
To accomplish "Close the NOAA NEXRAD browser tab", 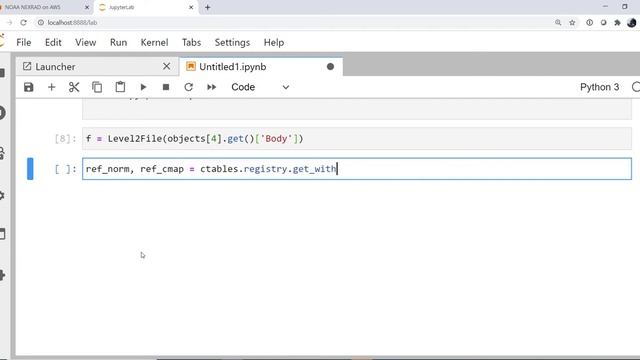I will (87, 7).
